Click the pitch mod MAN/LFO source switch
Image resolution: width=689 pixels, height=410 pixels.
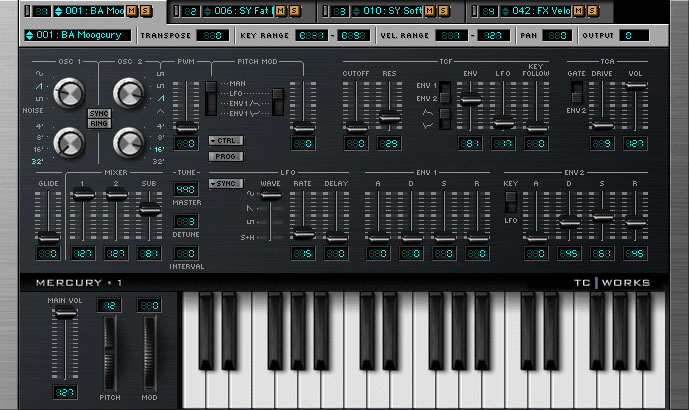pyautogui.click(x=211, y=98)
